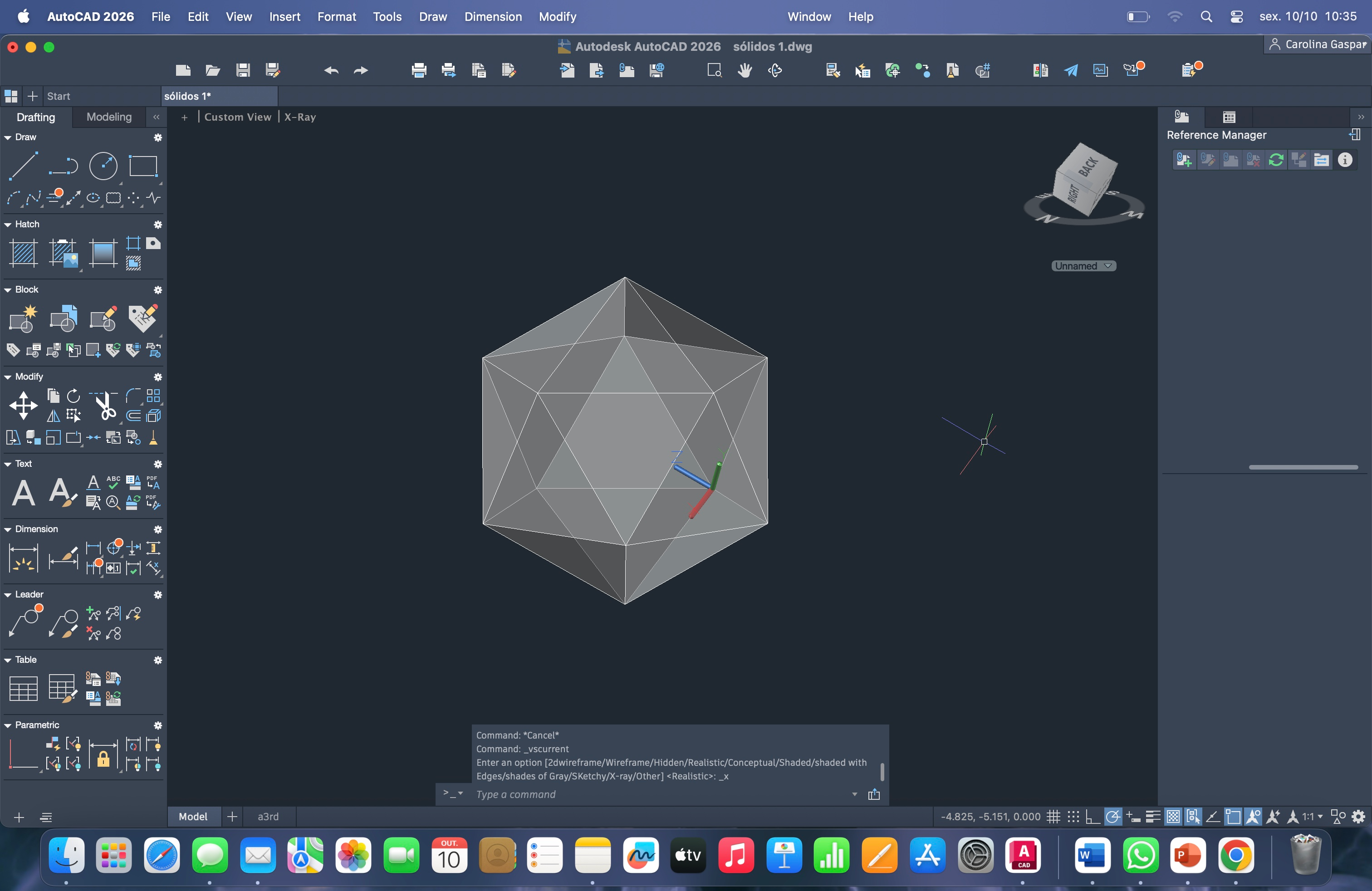
Task: Click the Custom View viewport label
Action: coord(237,117)
